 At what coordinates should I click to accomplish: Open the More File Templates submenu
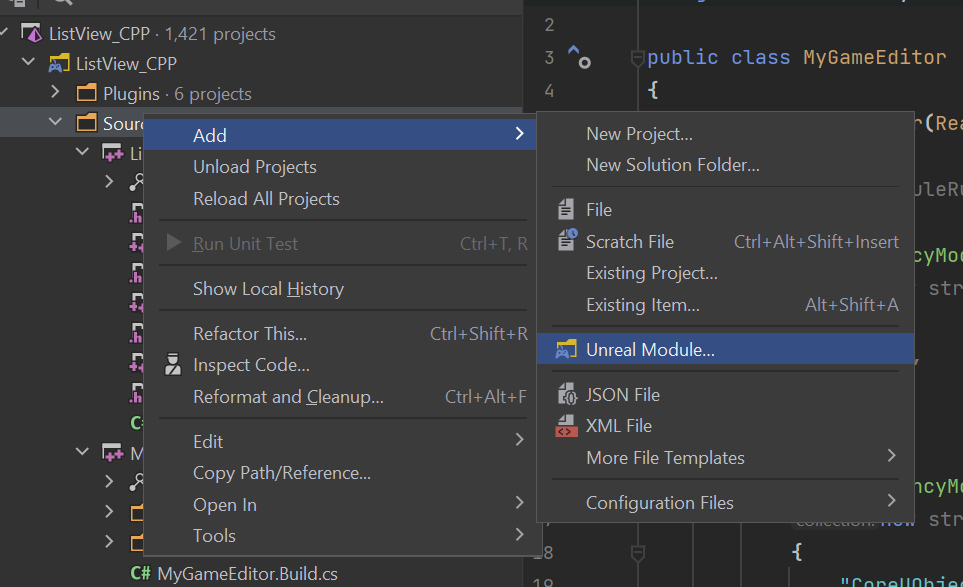[667, 457]
